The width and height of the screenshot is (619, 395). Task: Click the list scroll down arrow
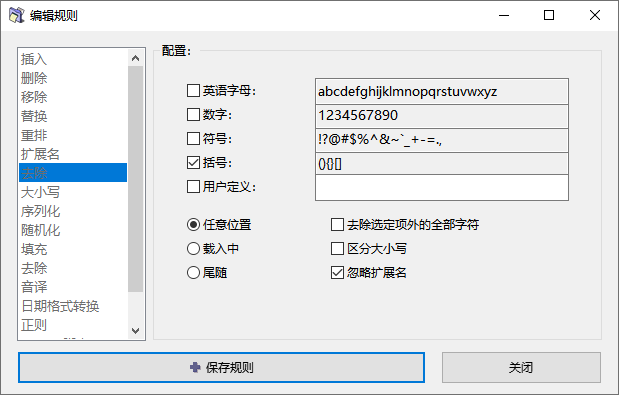tap(135, 330)
